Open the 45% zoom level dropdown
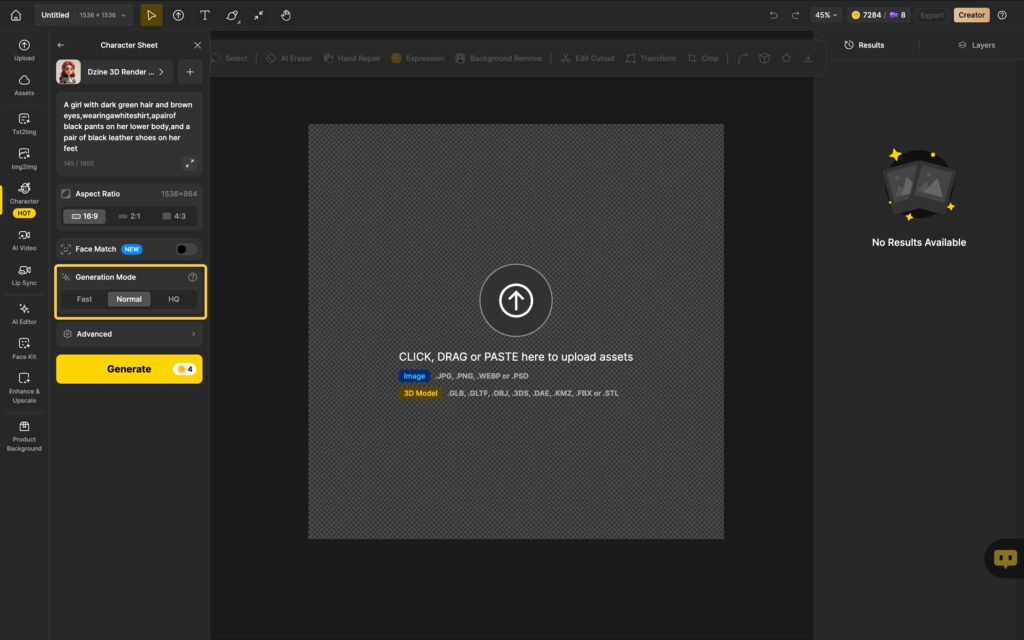This screenshot has height=640, width=1024. coord(825,15)
